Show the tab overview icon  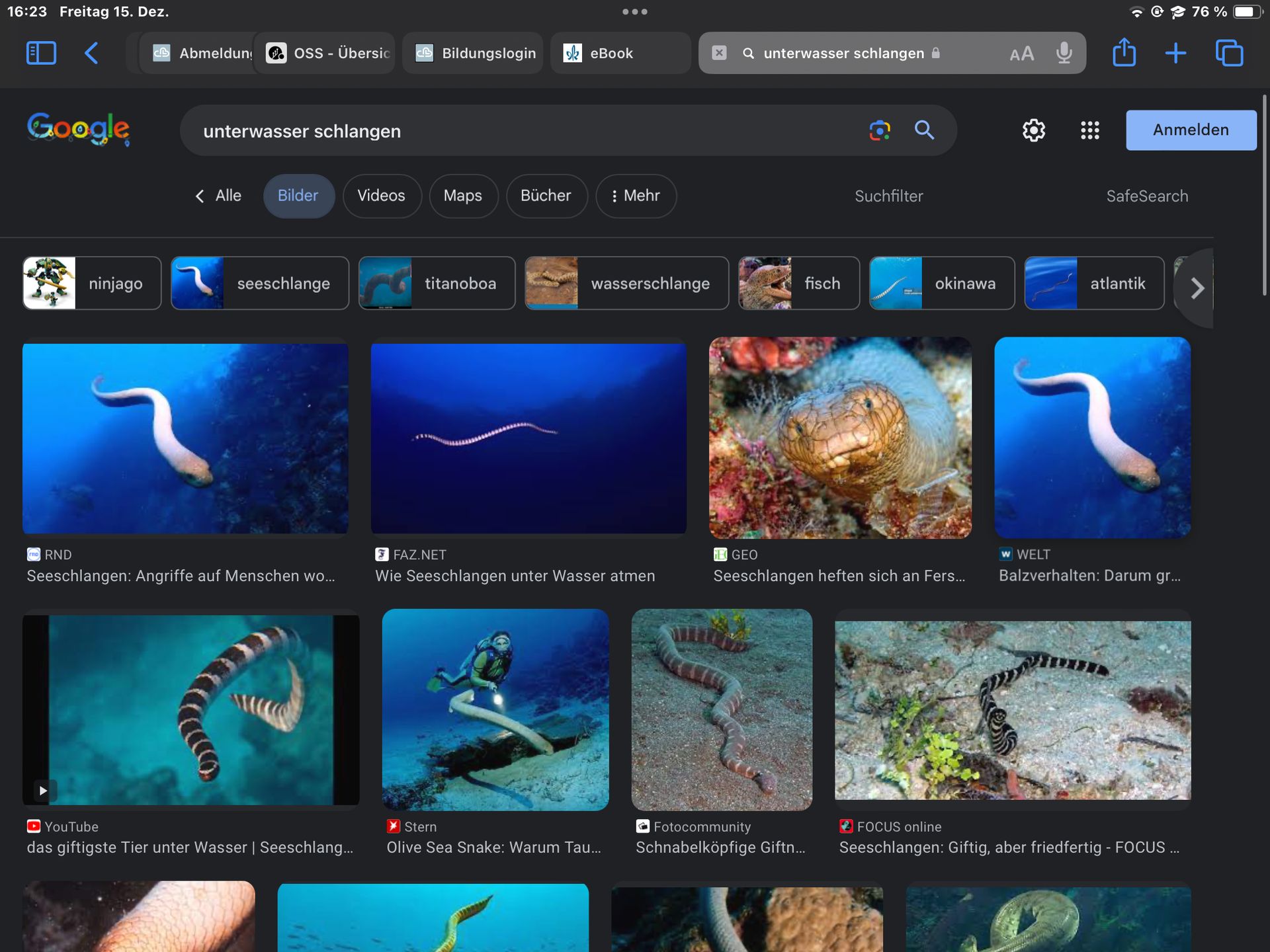(1229, 53)
